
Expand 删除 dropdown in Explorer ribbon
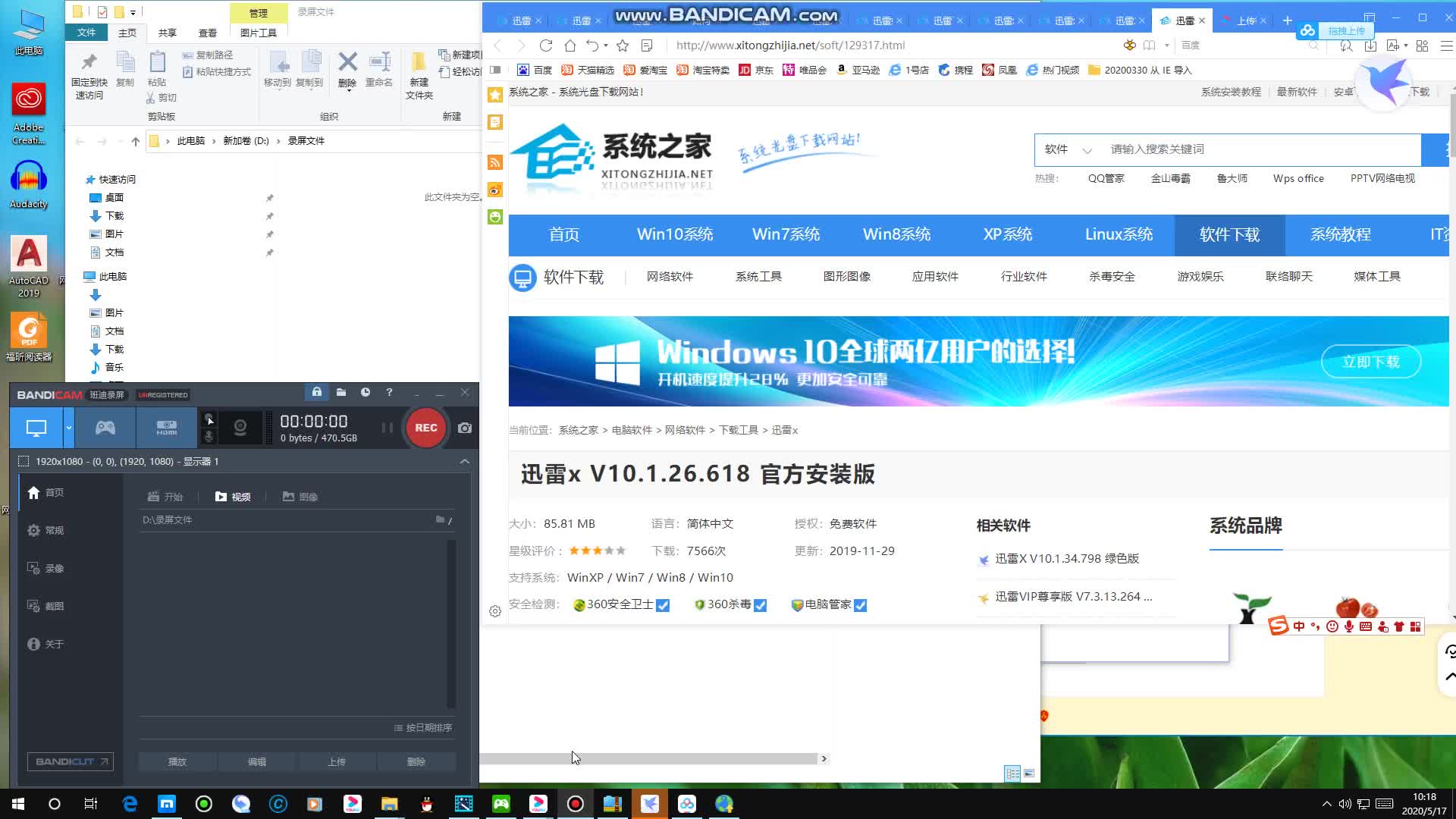(348, 91)
